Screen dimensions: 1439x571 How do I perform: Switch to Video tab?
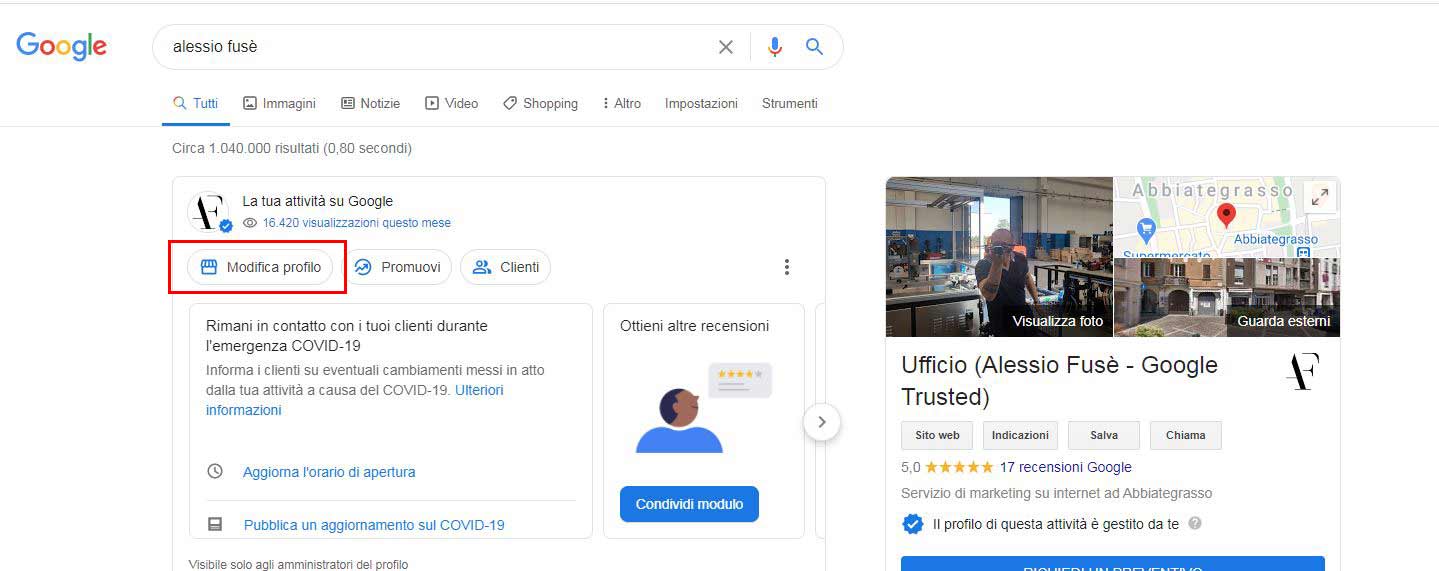[451, 103]
